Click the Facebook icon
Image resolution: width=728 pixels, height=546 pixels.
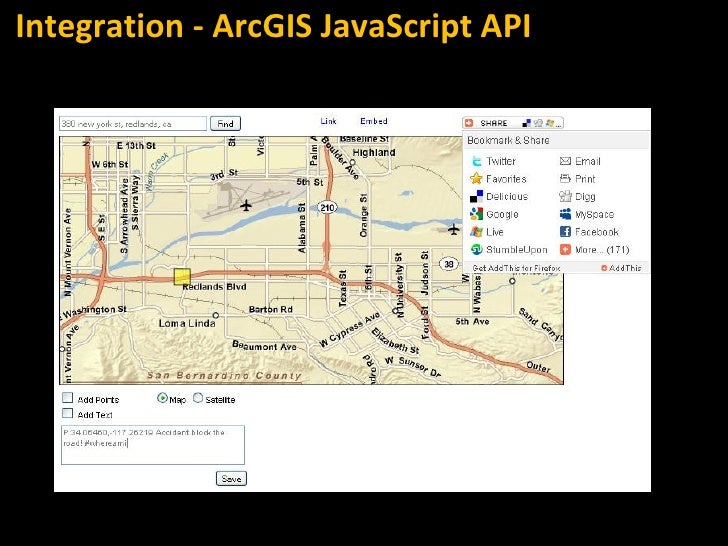[x=565, y=232]
